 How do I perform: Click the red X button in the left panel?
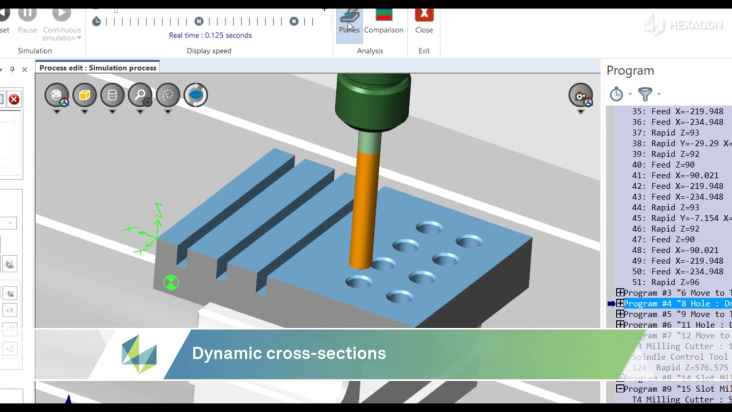tap(14, 99)
